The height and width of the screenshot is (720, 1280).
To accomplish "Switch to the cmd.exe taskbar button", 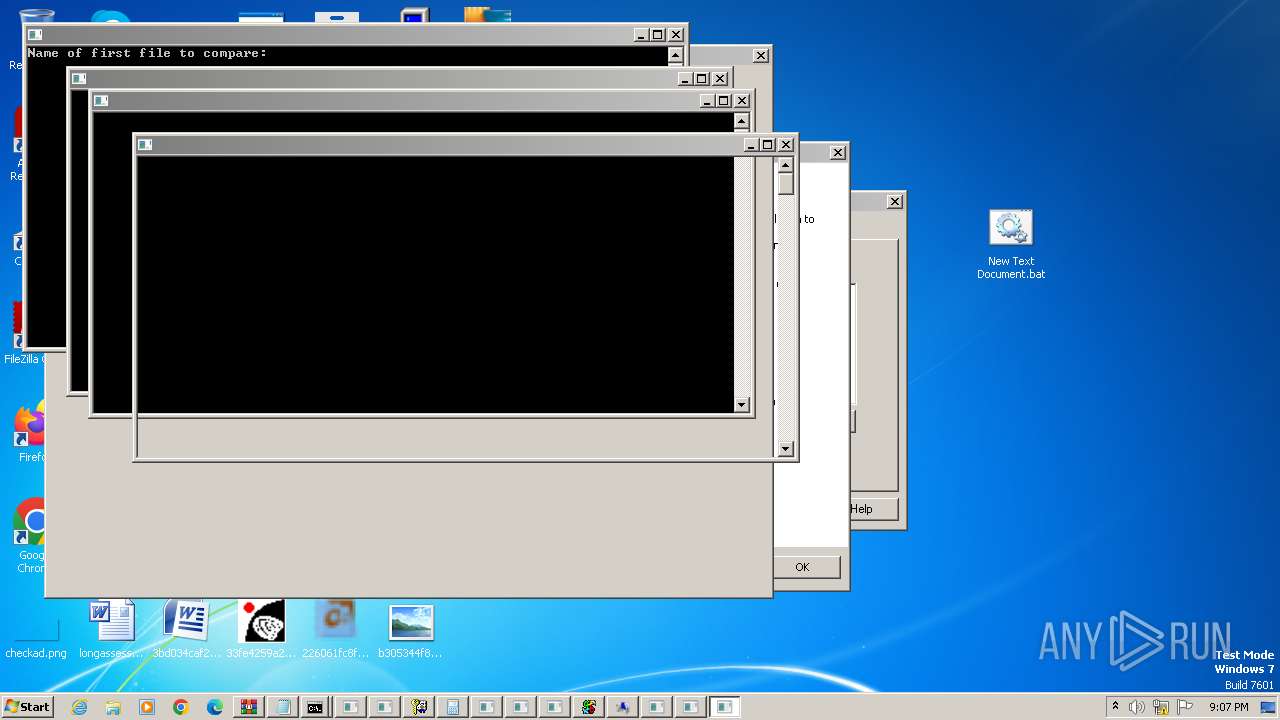I will point(315,707).
